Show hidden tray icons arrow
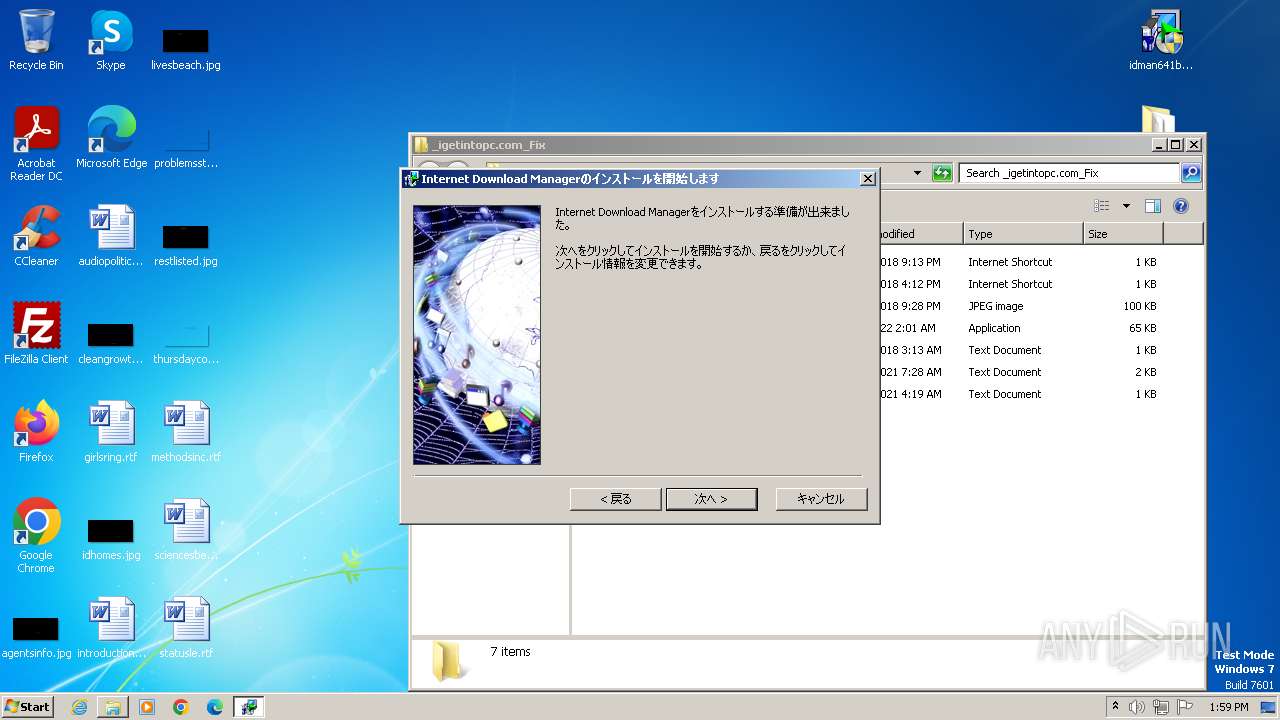Image resolution: width=1280 pixels, height=720 pixels. pos(1115,706)
